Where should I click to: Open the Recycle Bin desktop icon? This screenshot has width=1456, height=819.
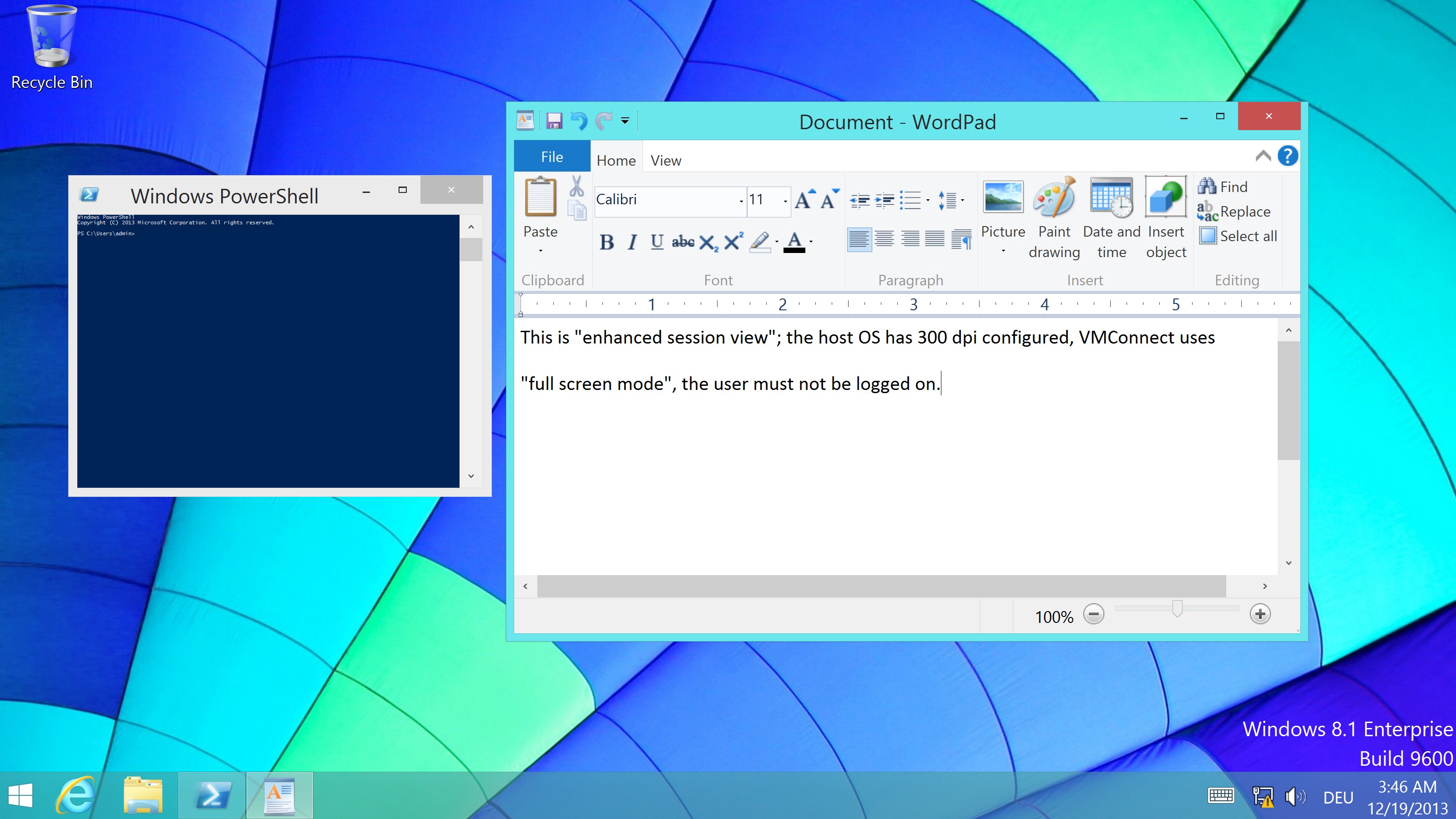(51, 47)
